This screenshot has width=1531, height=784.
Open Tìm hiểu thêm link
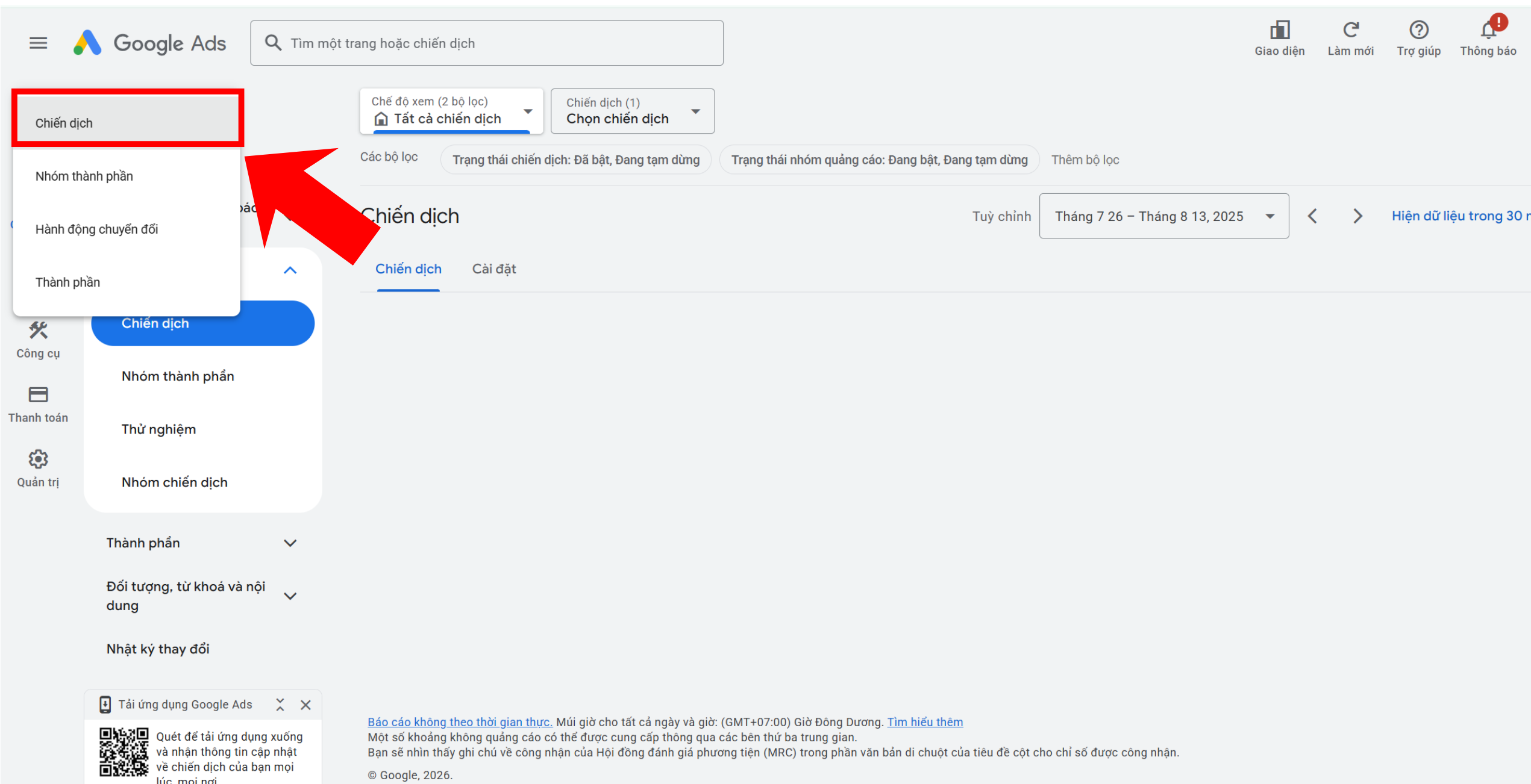coord(925,722)
